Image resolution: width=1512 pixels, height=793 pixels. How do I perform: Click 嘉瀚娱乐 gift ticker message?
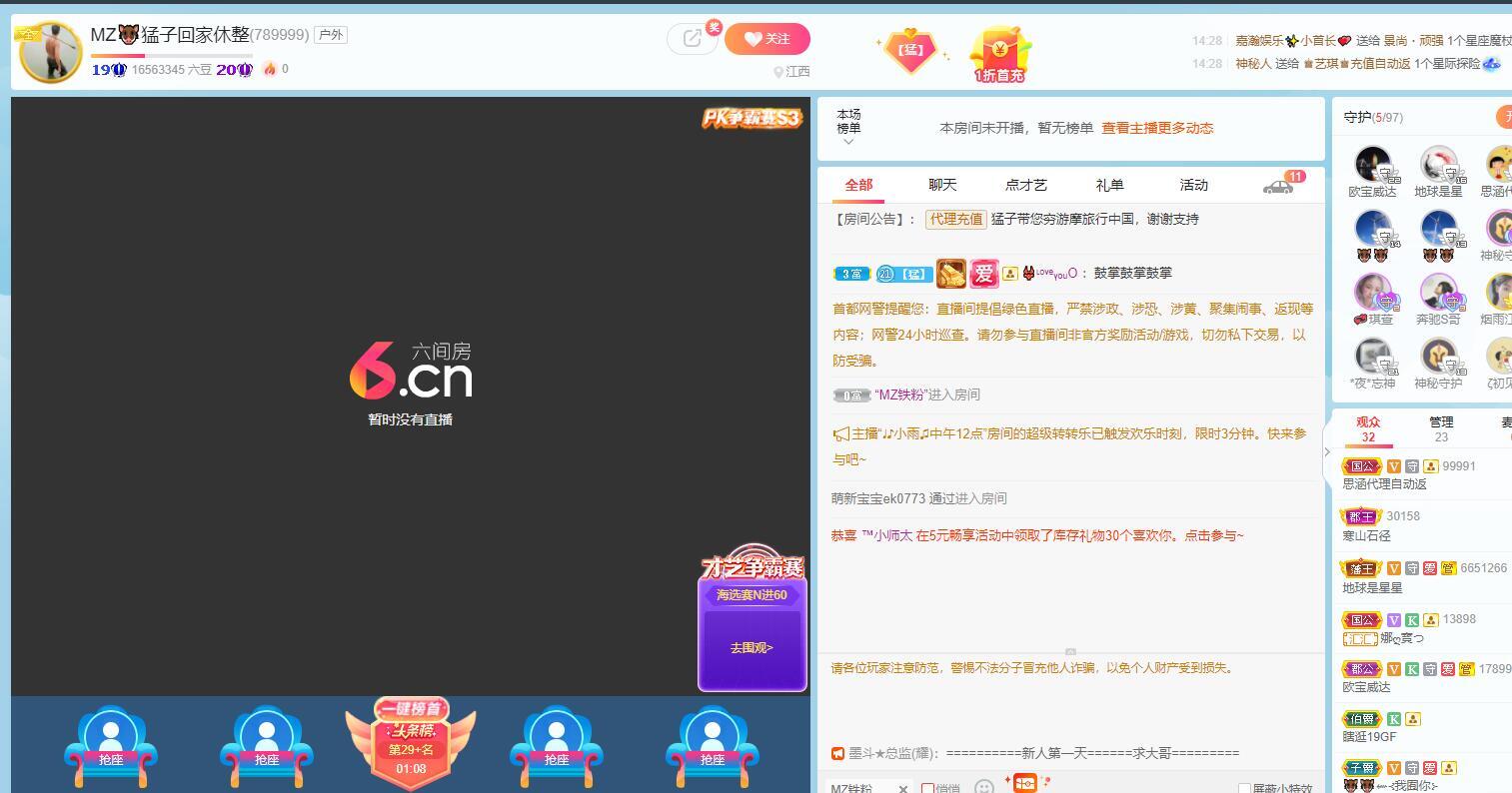1373,41
